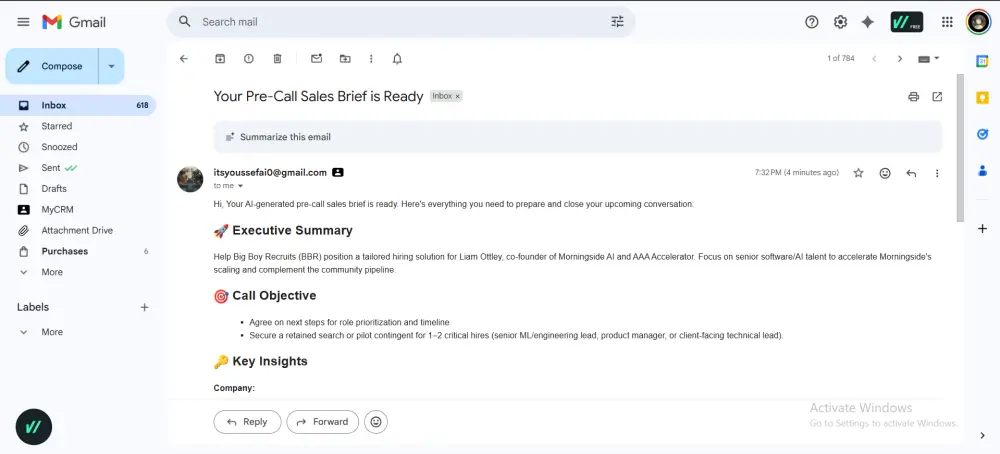Archive this email
This screenshot has height=454, width=1000.
pyautogui.click(x=220, y=59)
